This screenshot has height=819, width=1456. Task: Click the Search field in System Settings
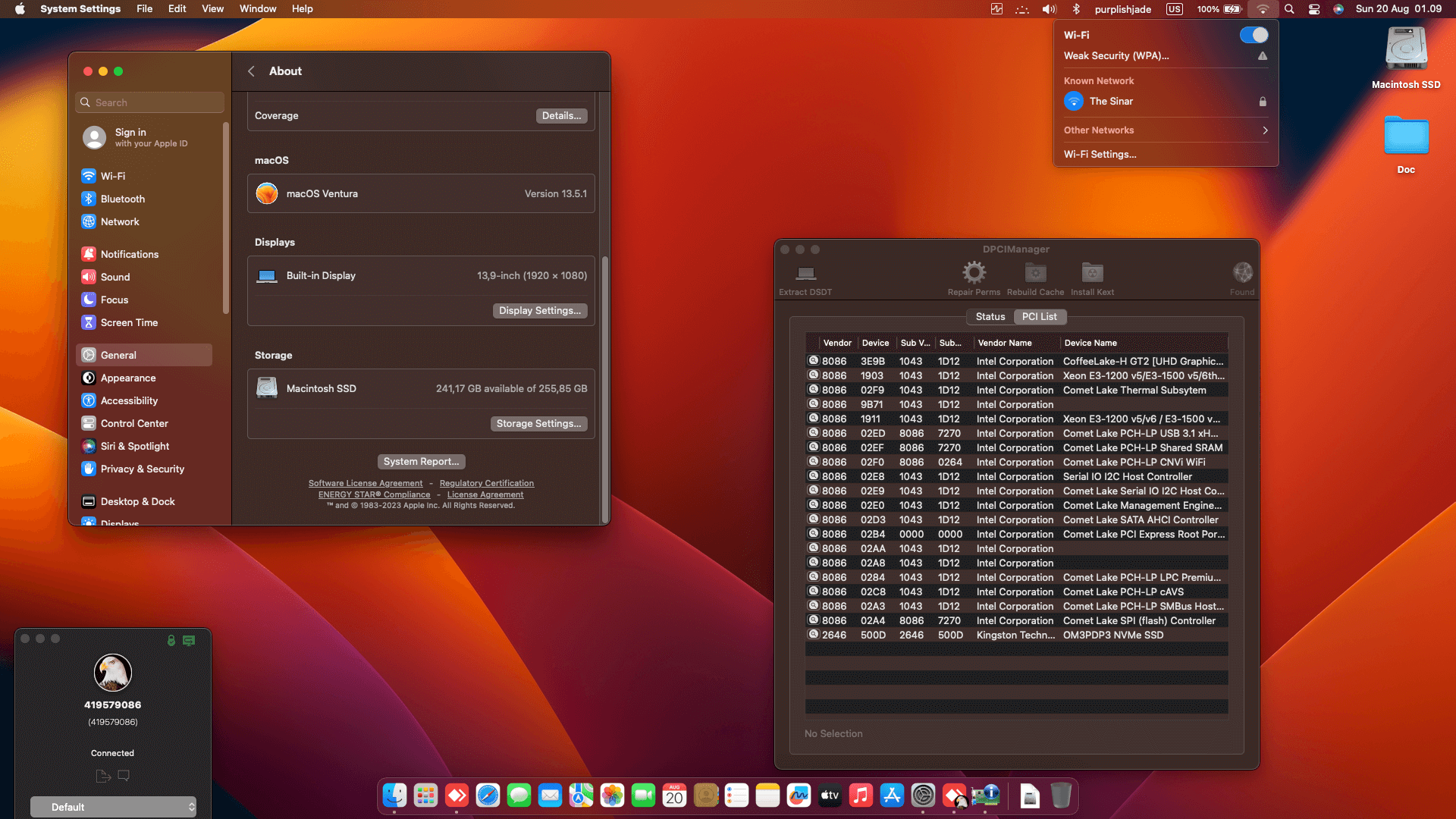point(150,102)
